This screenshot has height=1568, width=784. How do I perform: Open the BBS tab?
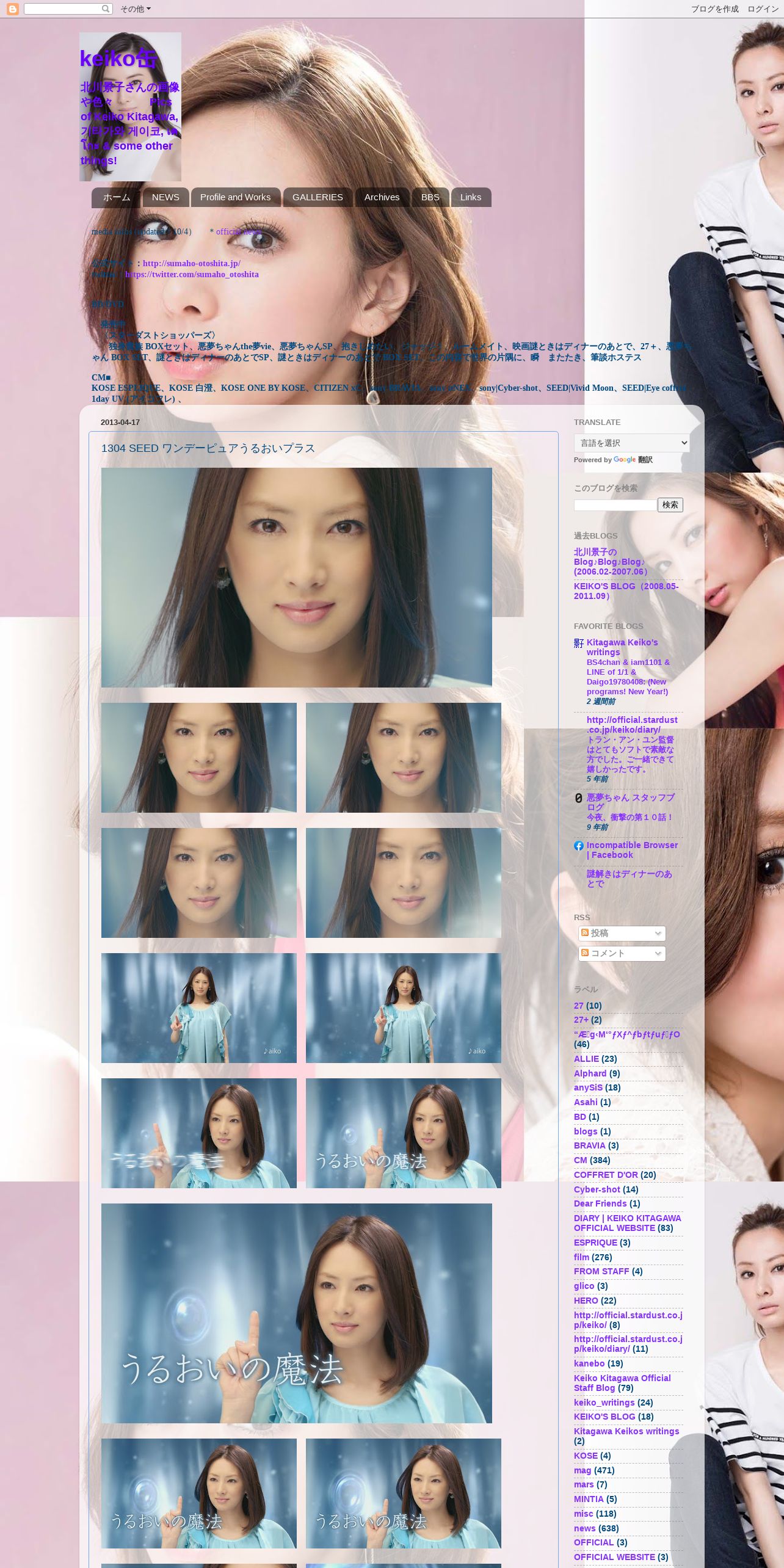coord(430,197)
